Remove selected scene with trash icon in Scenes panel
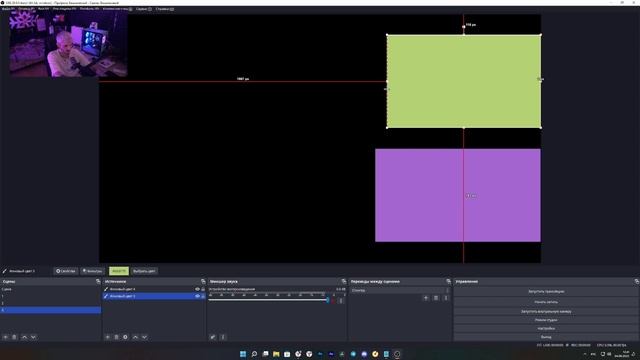 [14, 337]
